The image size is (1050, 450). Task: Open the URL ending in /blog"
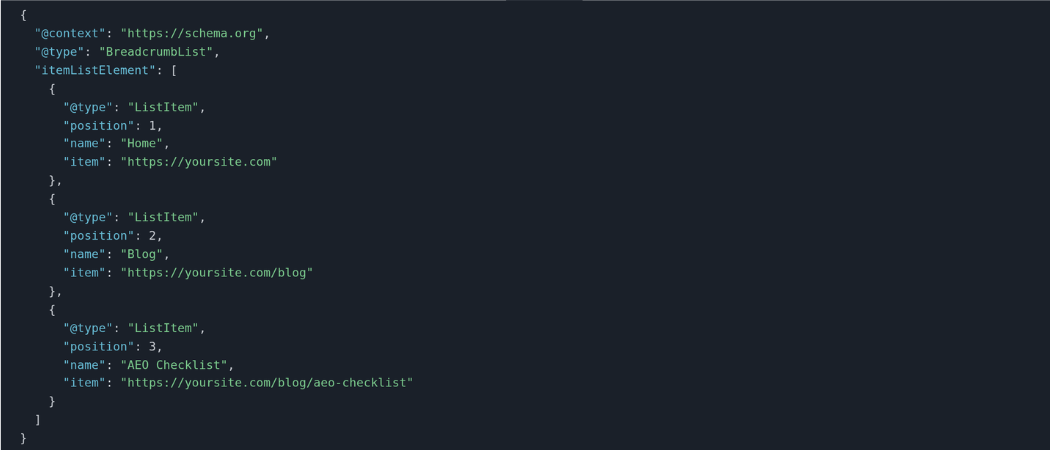(x=217, y=273)
